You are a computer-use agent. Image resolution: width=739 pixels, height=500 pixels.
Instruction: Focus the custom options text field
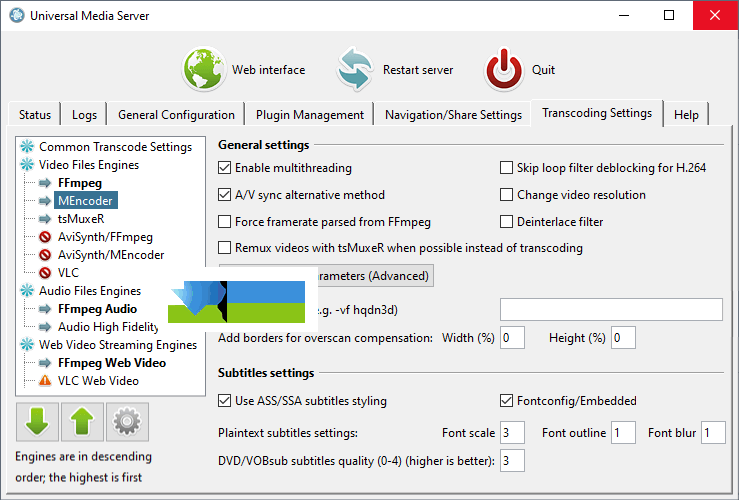pyautogui.click(x=611, y=310)
